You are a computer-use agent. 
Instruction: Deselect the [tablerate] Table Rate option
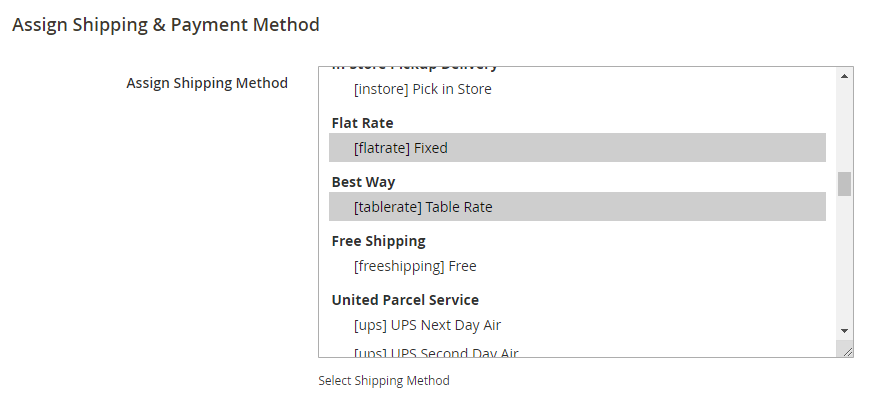tap(422, 207)
